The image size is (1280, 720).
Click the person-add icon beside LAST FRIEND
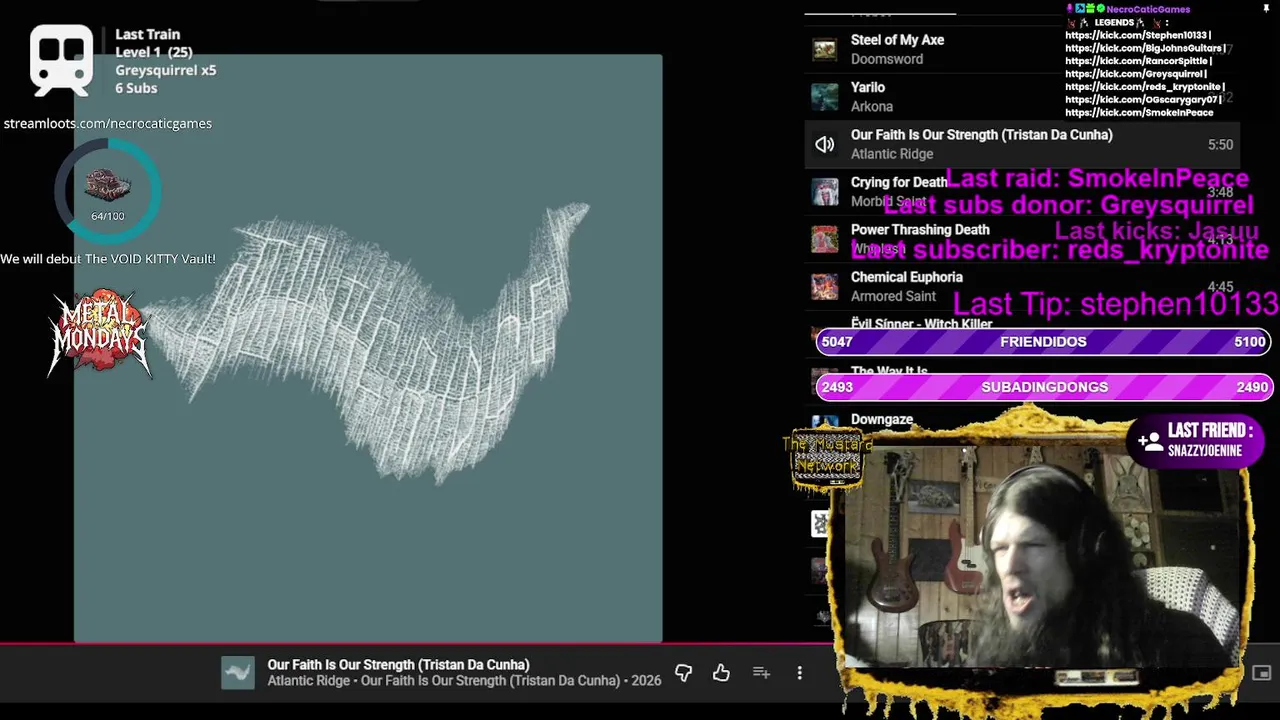tap(1150, 440)
